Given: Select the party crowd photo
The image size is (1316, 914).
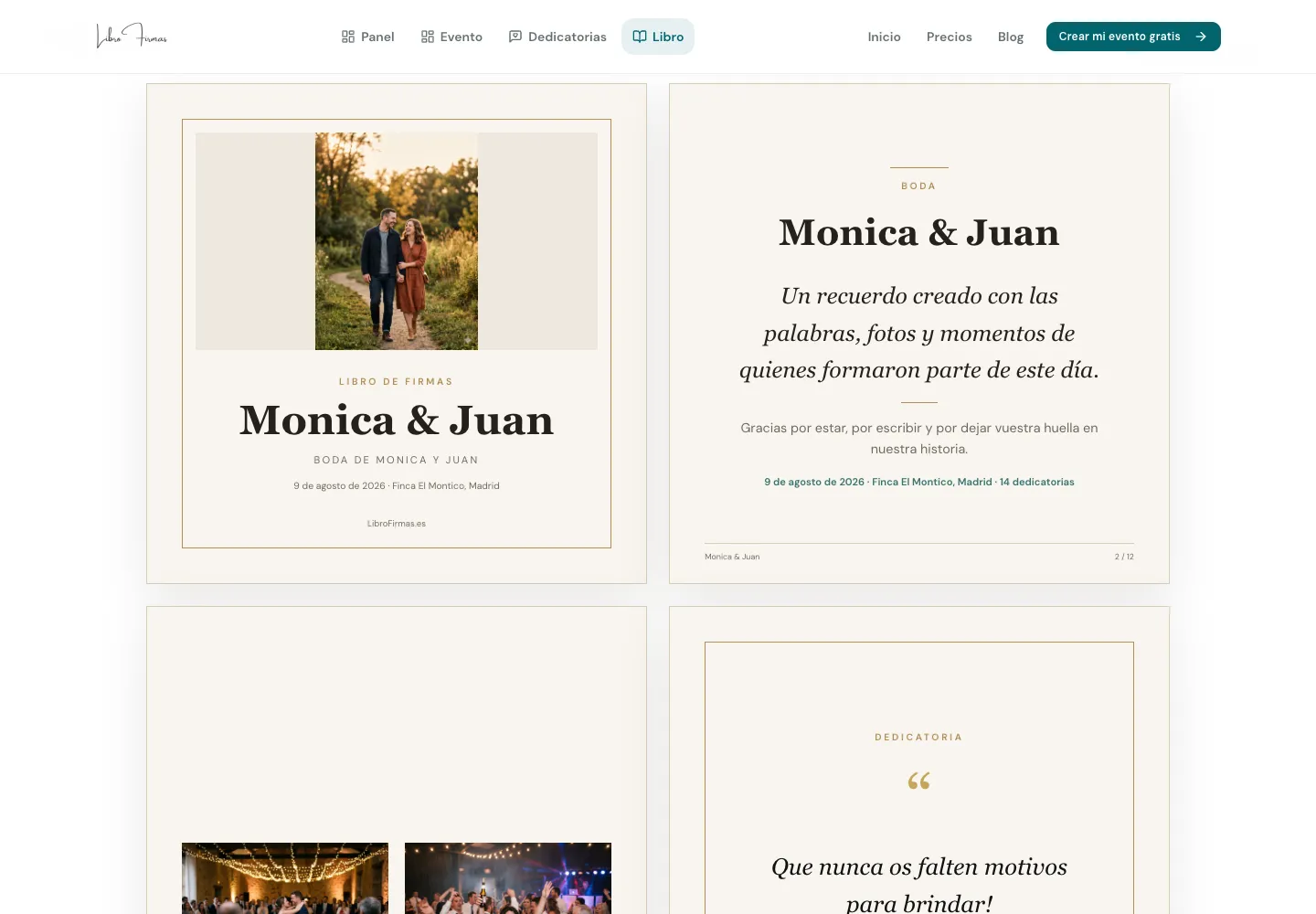Looking at the screenshot, I should (x=508, y=878).
